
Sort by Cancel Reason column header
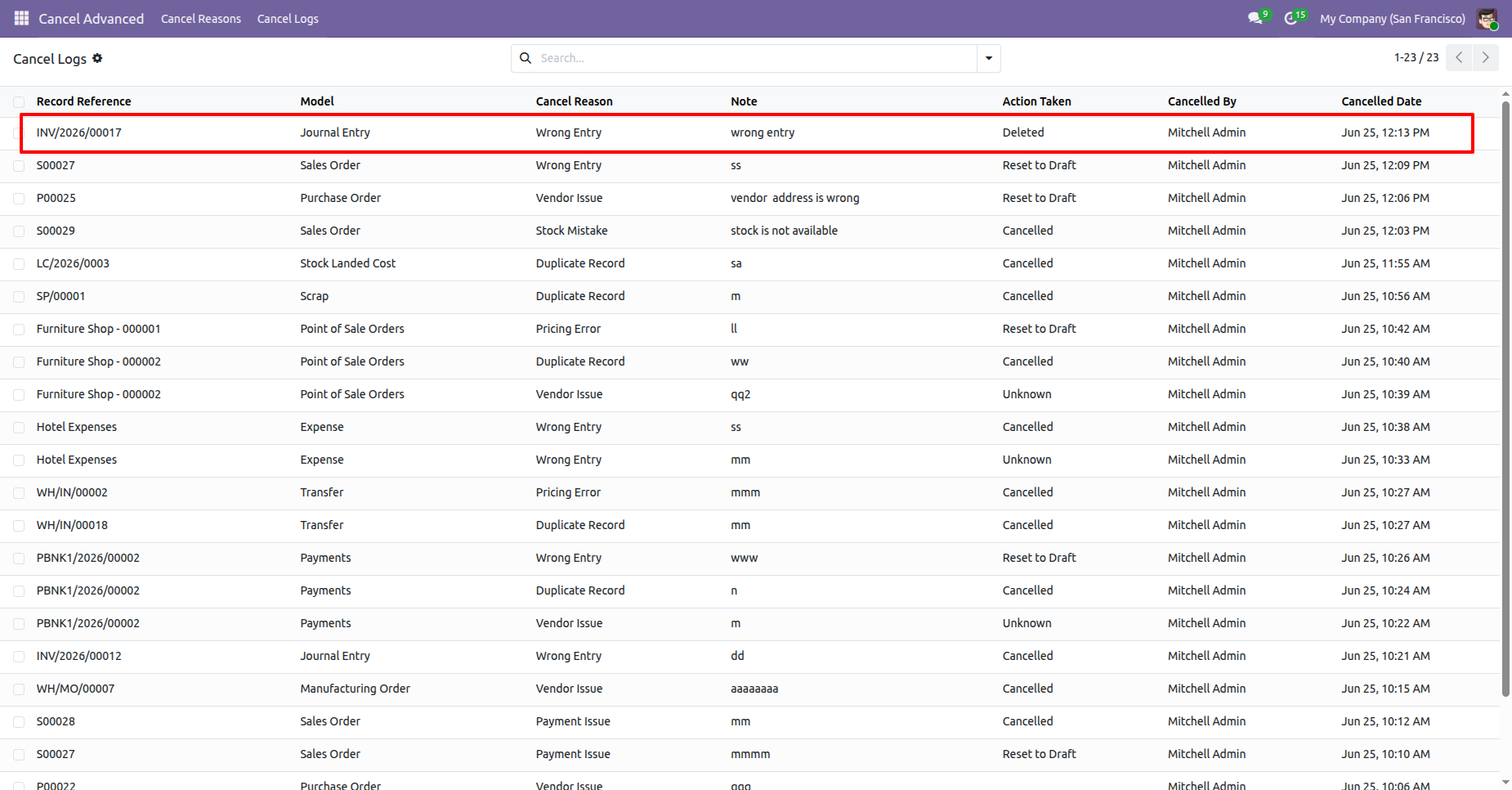(574, 101)
